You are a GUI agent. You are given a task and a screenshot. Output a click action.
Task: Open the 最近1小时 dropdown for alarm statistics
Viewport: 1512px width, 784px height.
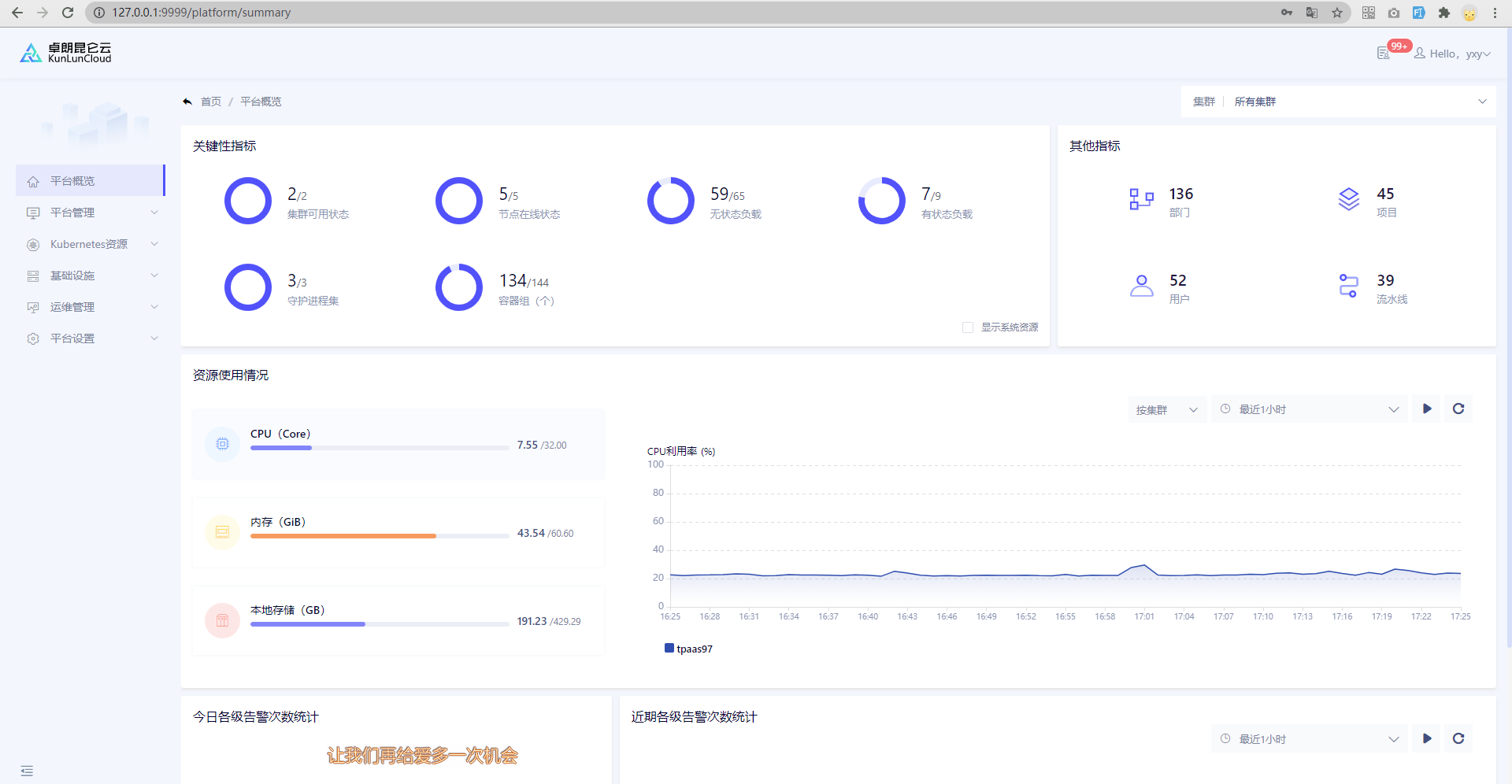pyautogui.click(x=1310, y=739)
